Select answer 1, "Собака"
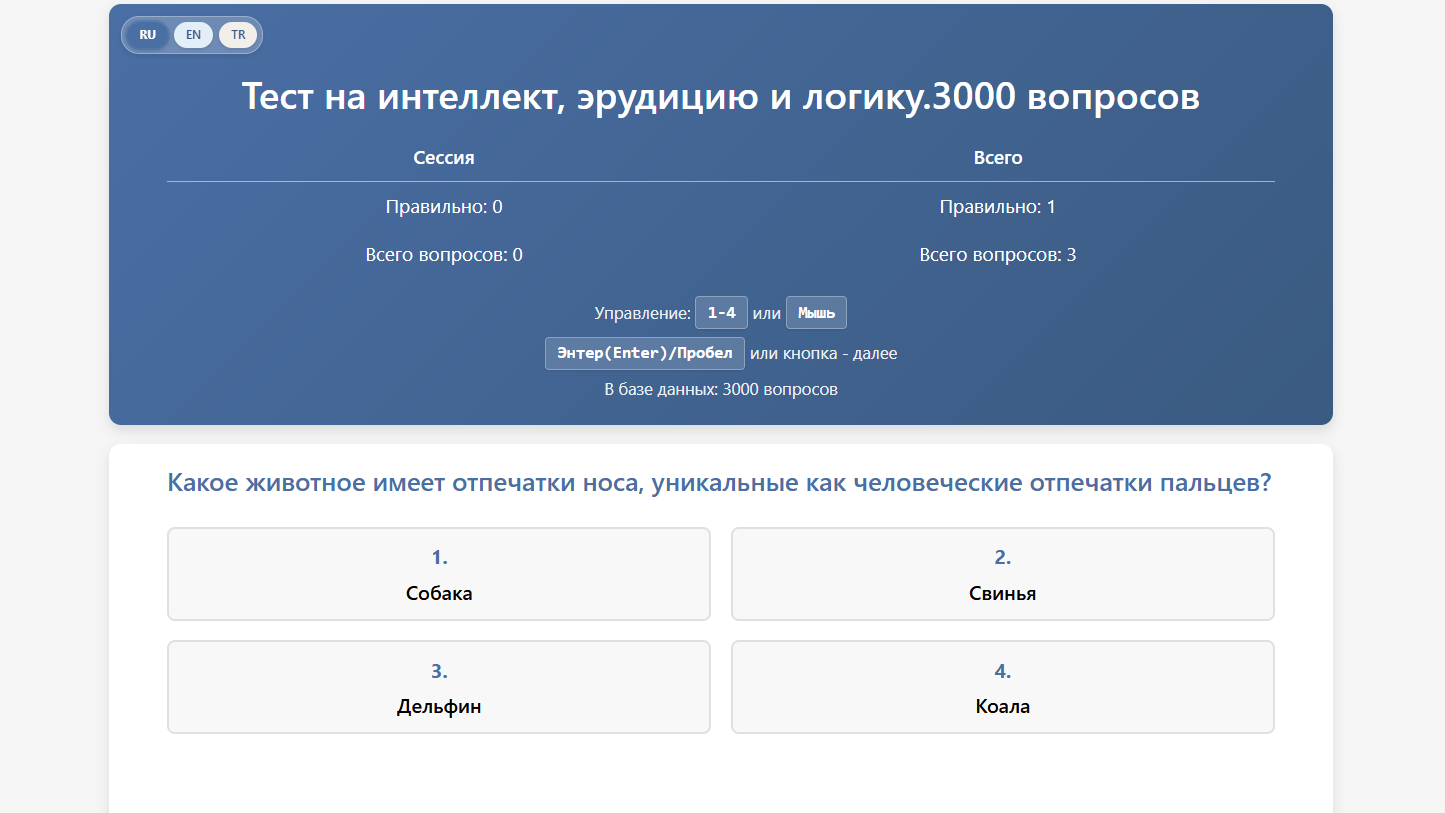 click(x=439, y=574)
